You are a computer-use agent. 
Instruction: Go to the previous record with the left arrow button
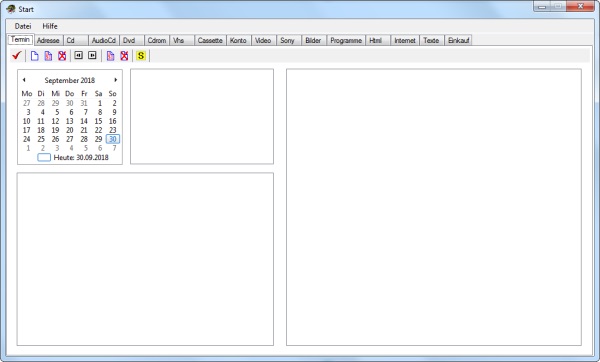pyautogui.click(x=78, y=55)
